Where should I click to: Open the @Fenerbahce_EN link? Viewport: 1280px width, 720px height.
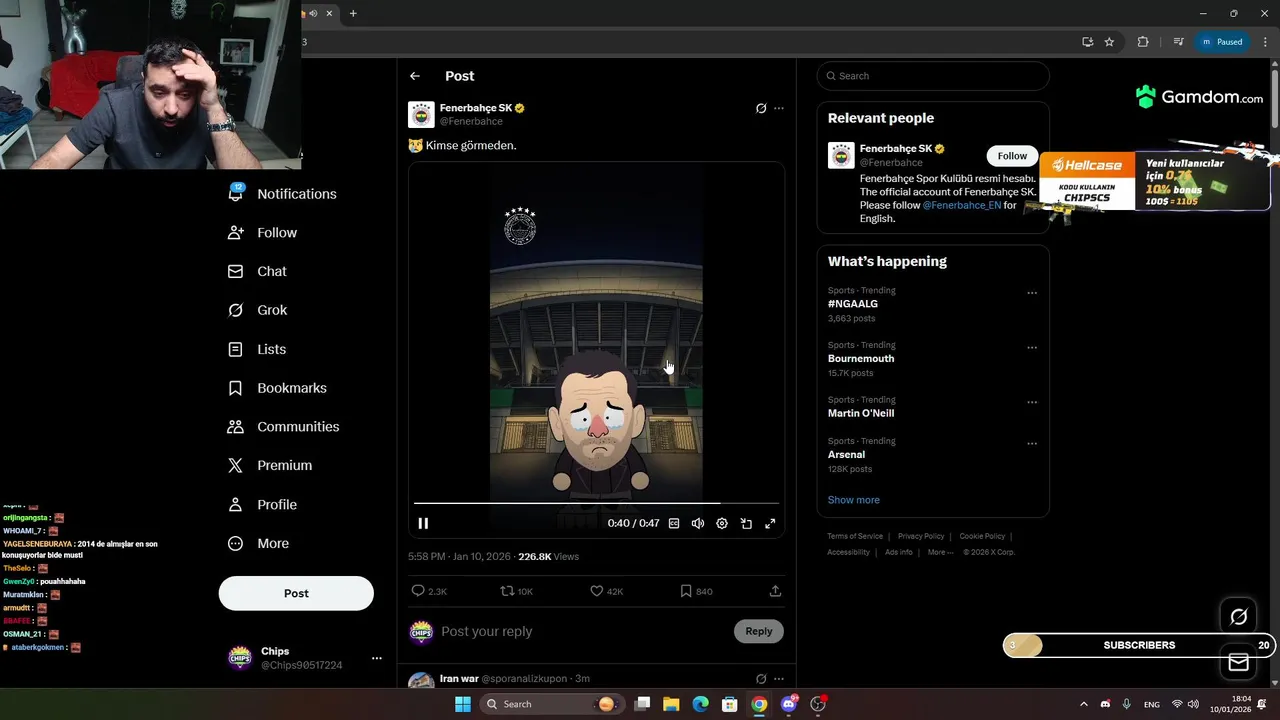pos(962,205)
